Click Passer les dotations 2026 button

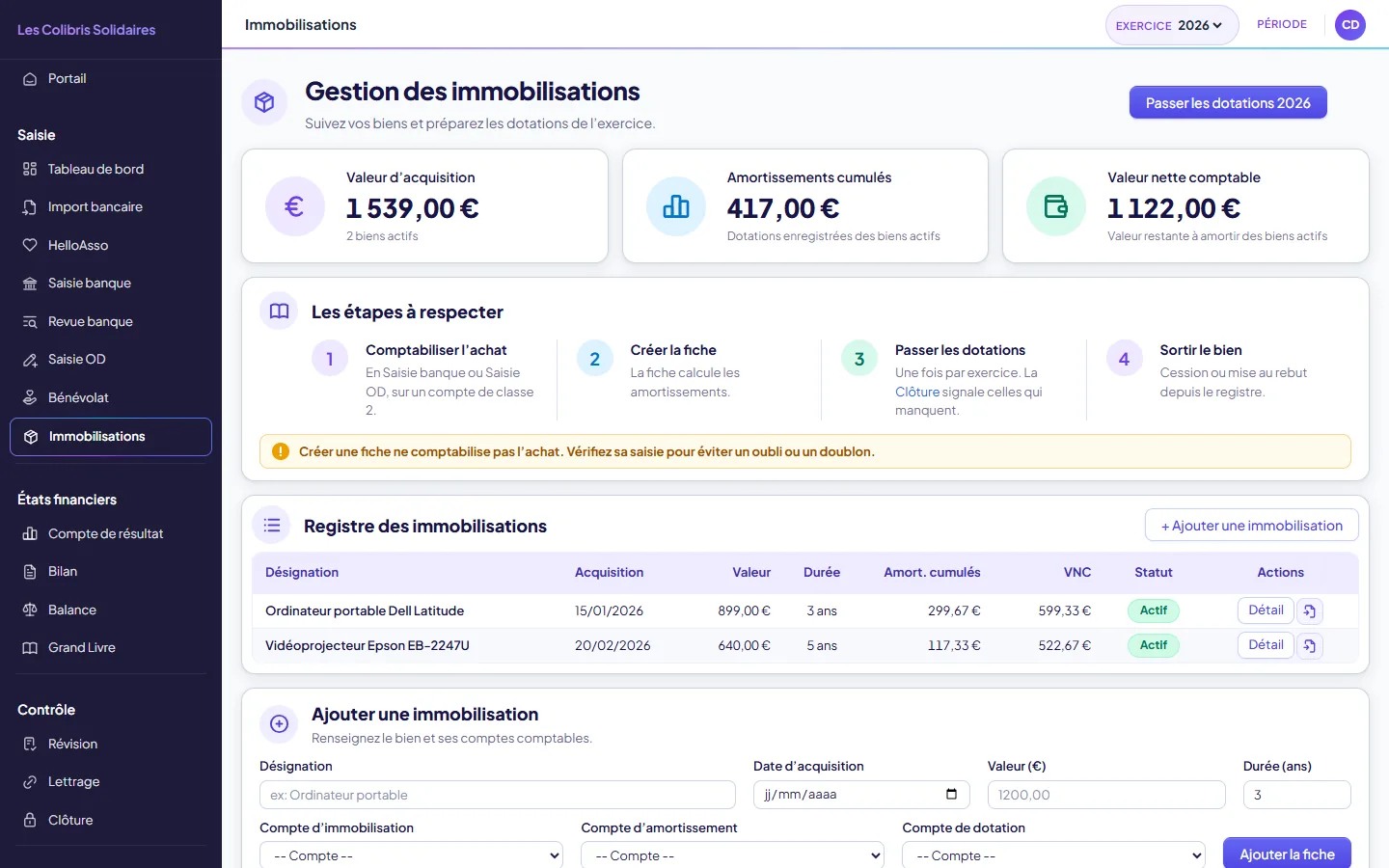(1228, 103)
